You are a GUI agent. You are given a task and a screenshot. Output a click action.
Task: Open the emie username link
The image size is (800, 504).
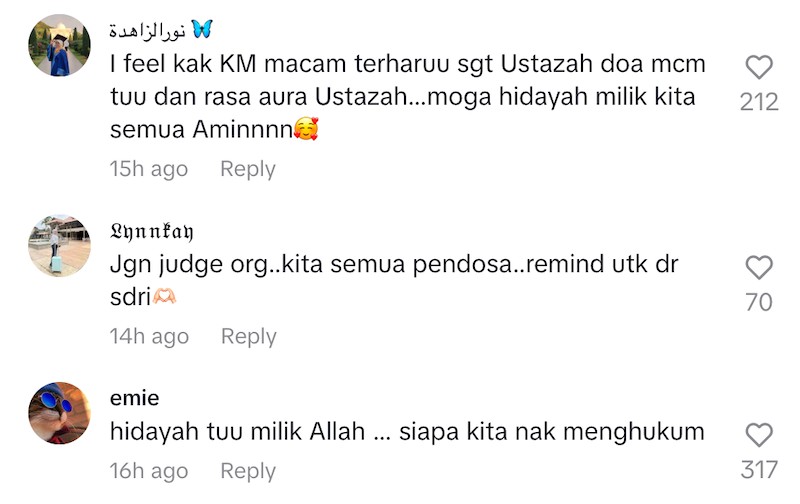point(135,398)
